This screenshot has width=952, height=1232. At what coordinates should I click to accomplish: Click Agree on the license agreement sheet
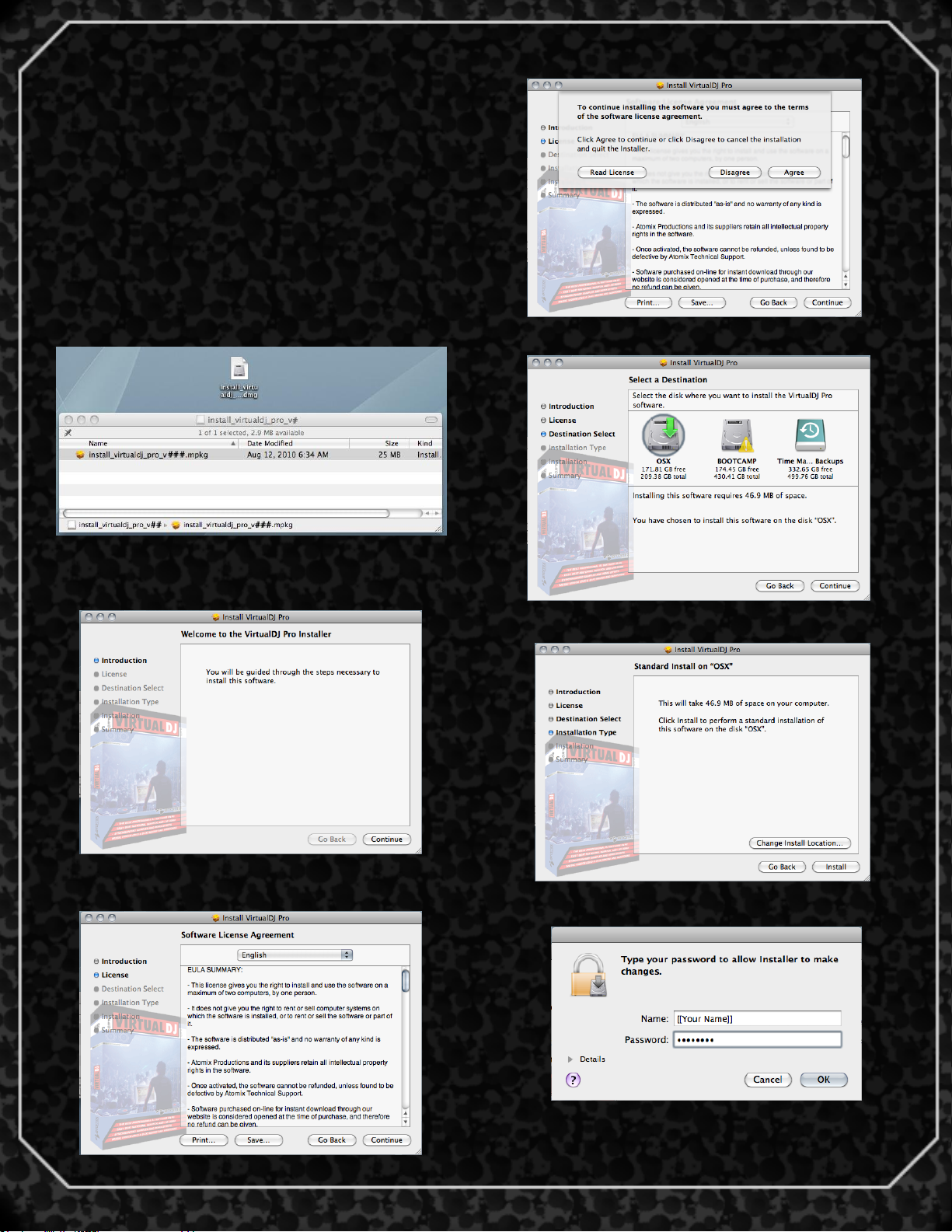tap(794, 173)
